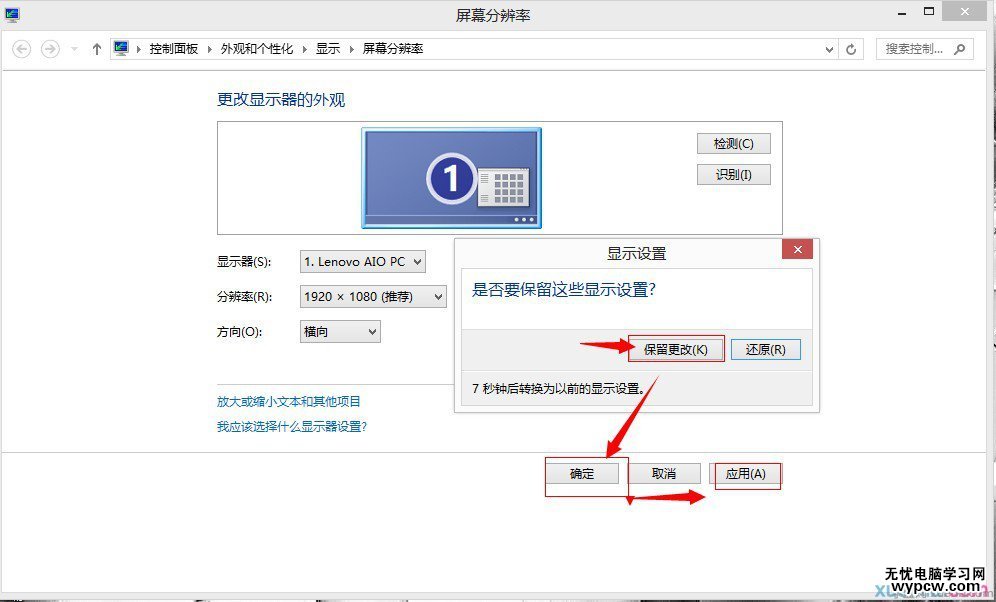
Task: Click the 确定 button
Action: (x=582, y=474)
